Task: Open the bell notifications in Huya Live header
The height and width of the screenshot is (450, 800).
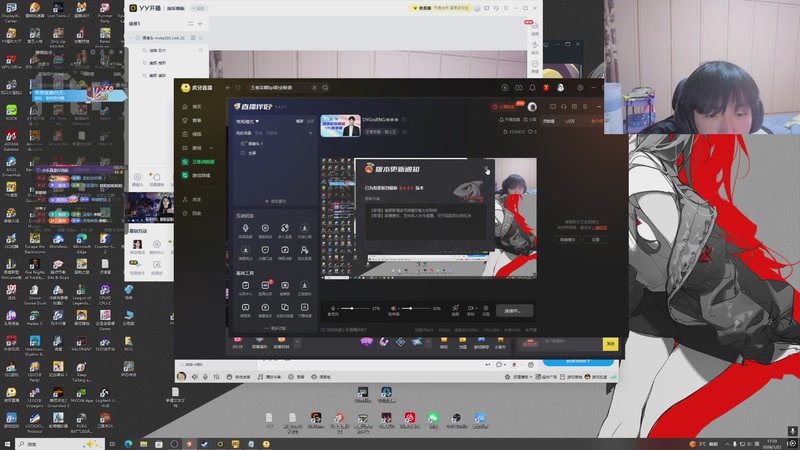Action: (x=532, y=88)
